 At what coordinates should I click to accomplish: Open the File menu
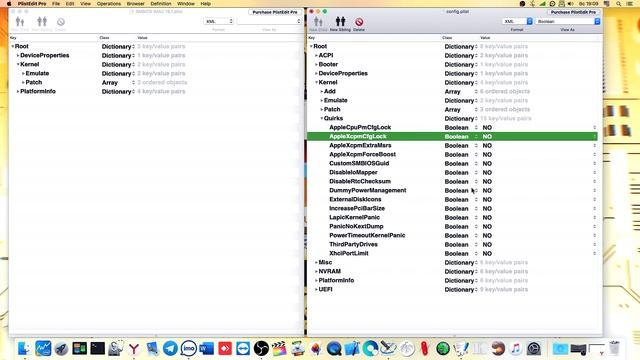point(56,4)
